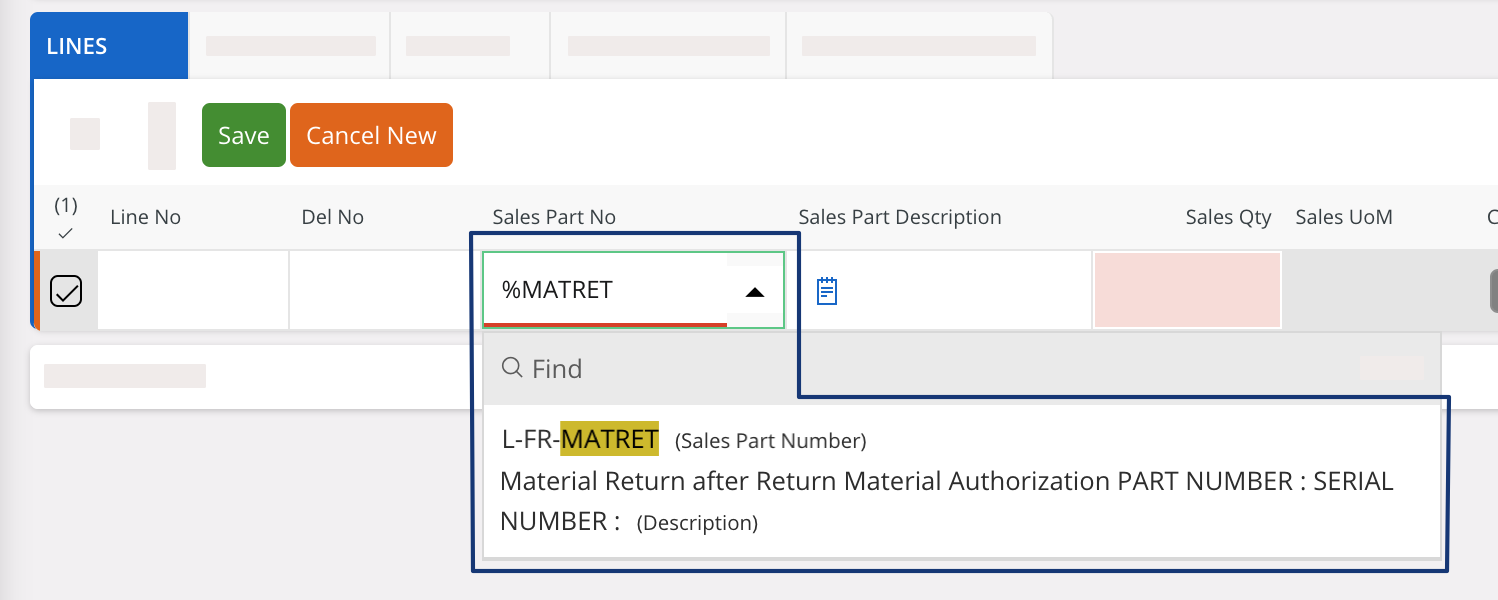Click the empty Line No cell
Image resolution: width=1498 pixels, height=600 pixels.
[193, 291]
